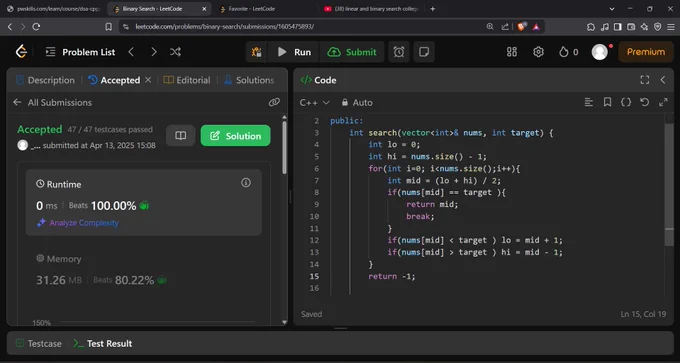Select the Accepted tab
680x363 pixels.
coord(115,80)
